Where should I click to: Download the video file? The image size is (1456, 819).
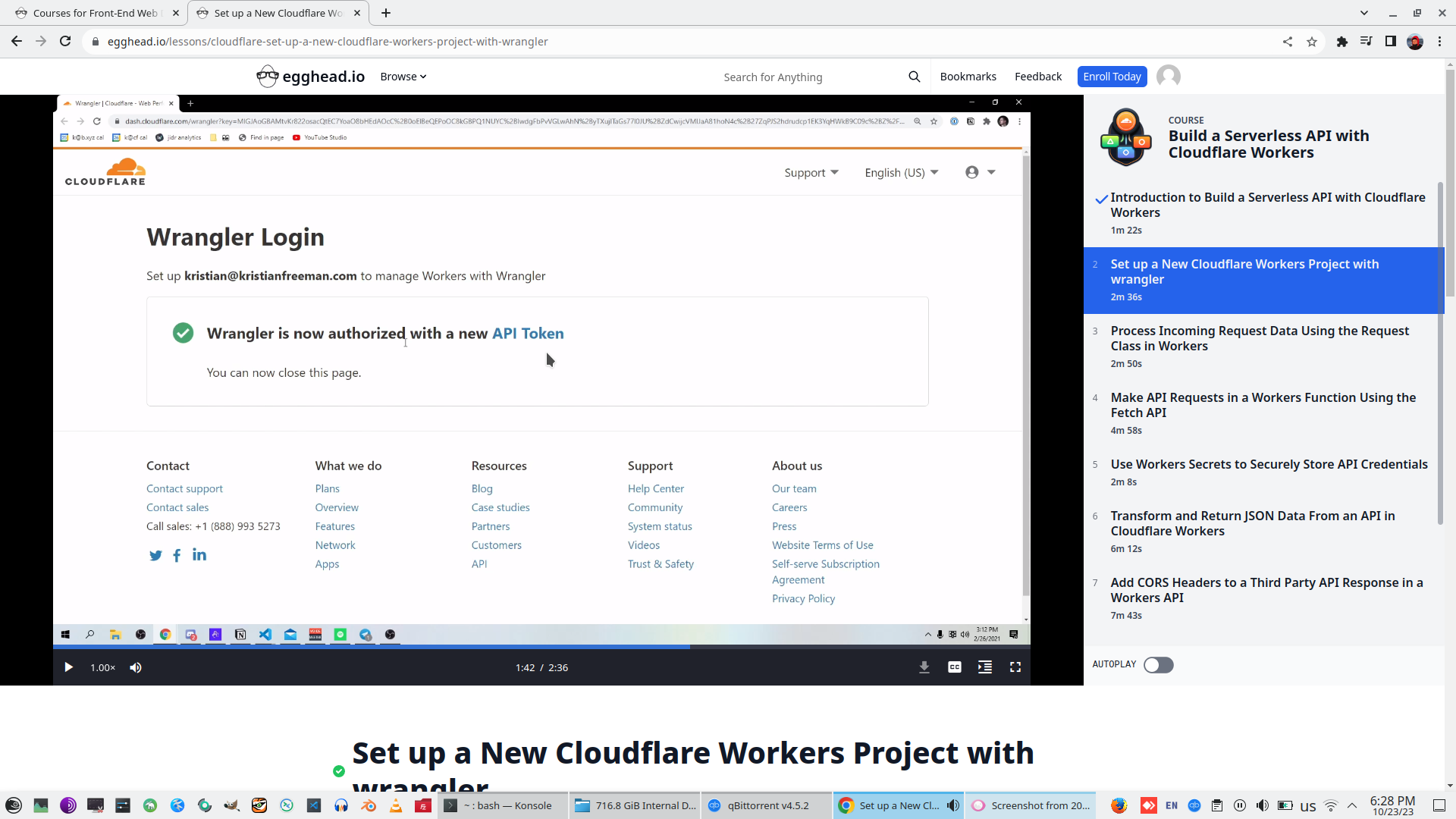[x=924, y=667]
